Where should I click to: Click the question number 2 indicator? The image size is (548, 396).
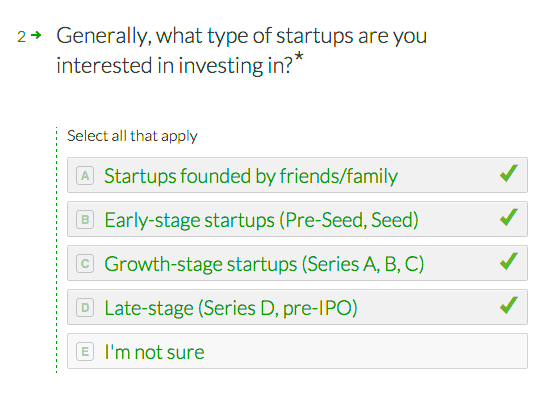click(x=21, y=37)
